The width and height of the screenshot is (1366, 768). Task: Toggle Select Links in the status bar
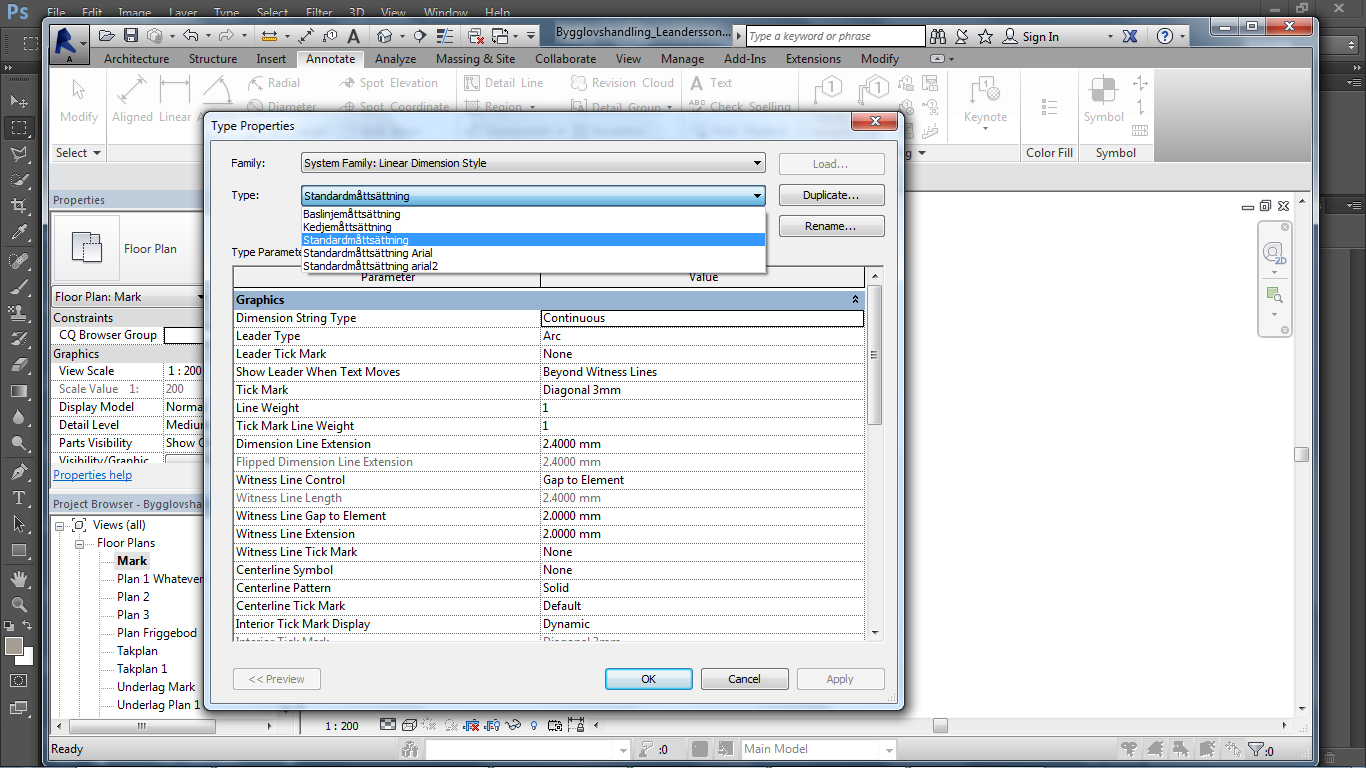coord(1130,749)
